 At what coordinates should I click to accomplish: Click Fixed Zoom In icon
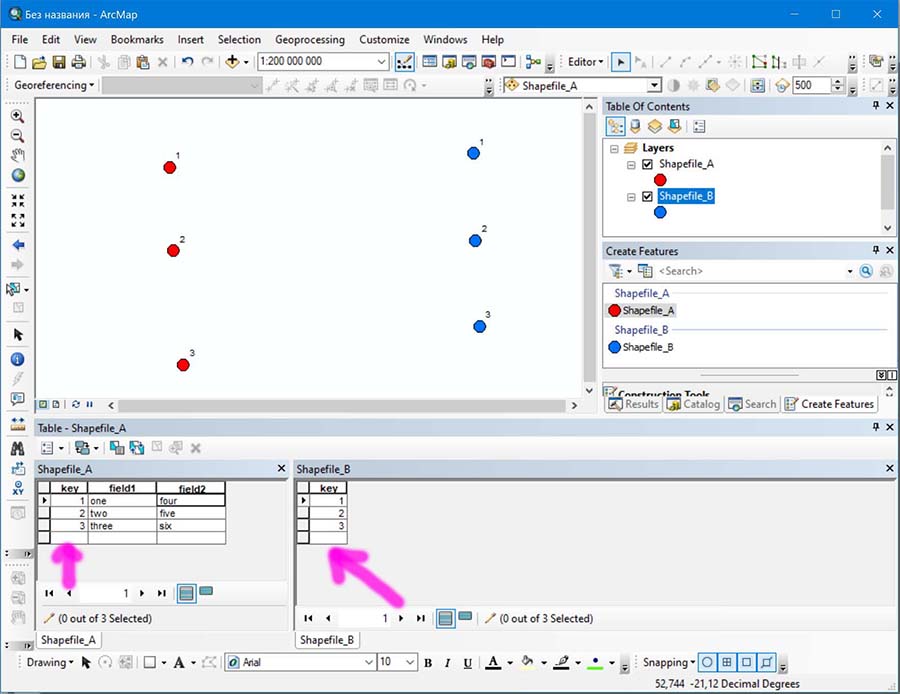click(18, 200)
